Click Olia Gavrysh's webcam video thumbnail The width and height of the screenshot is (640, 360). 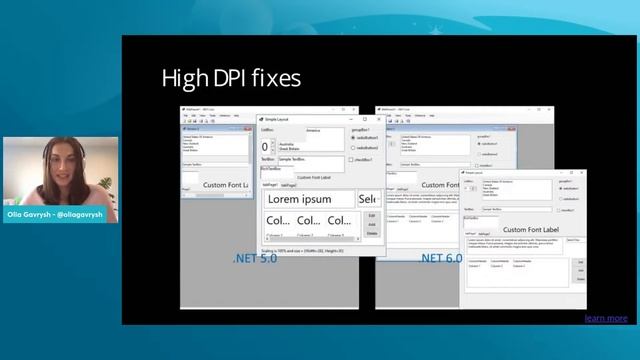(60, 180)
